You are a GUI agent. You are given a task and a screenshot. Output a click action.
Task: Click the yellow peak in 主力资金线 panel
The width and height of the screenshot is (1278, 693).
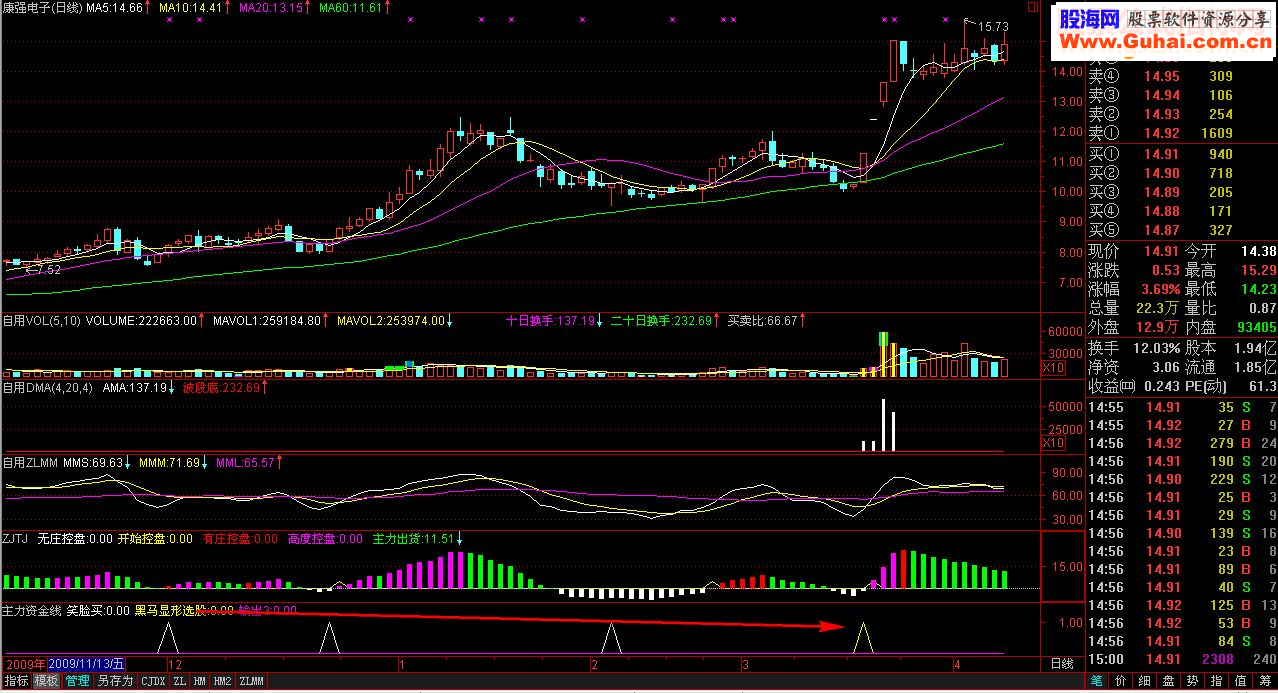coord(863,637)
